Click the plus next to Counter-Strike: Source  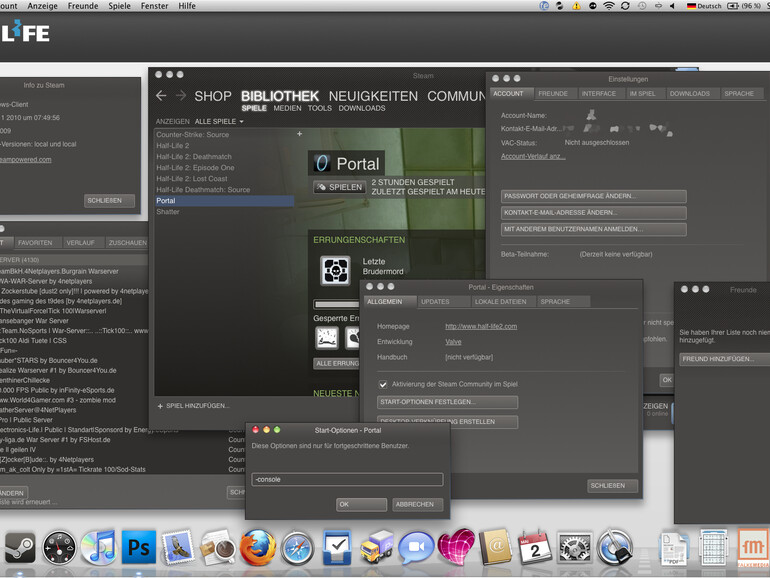[300, 134]
